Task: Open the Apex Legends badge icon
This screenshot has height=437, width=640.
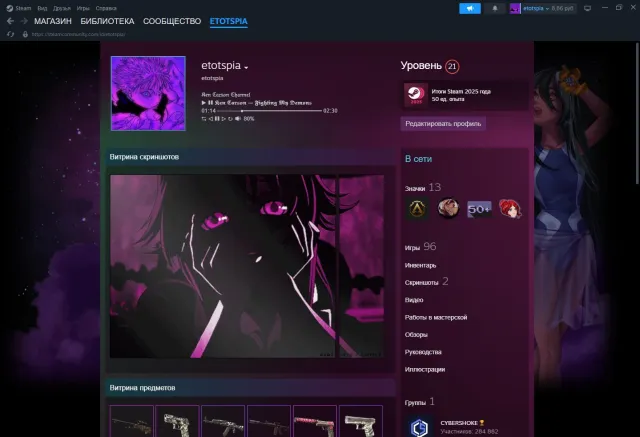Action: [417, 209]
